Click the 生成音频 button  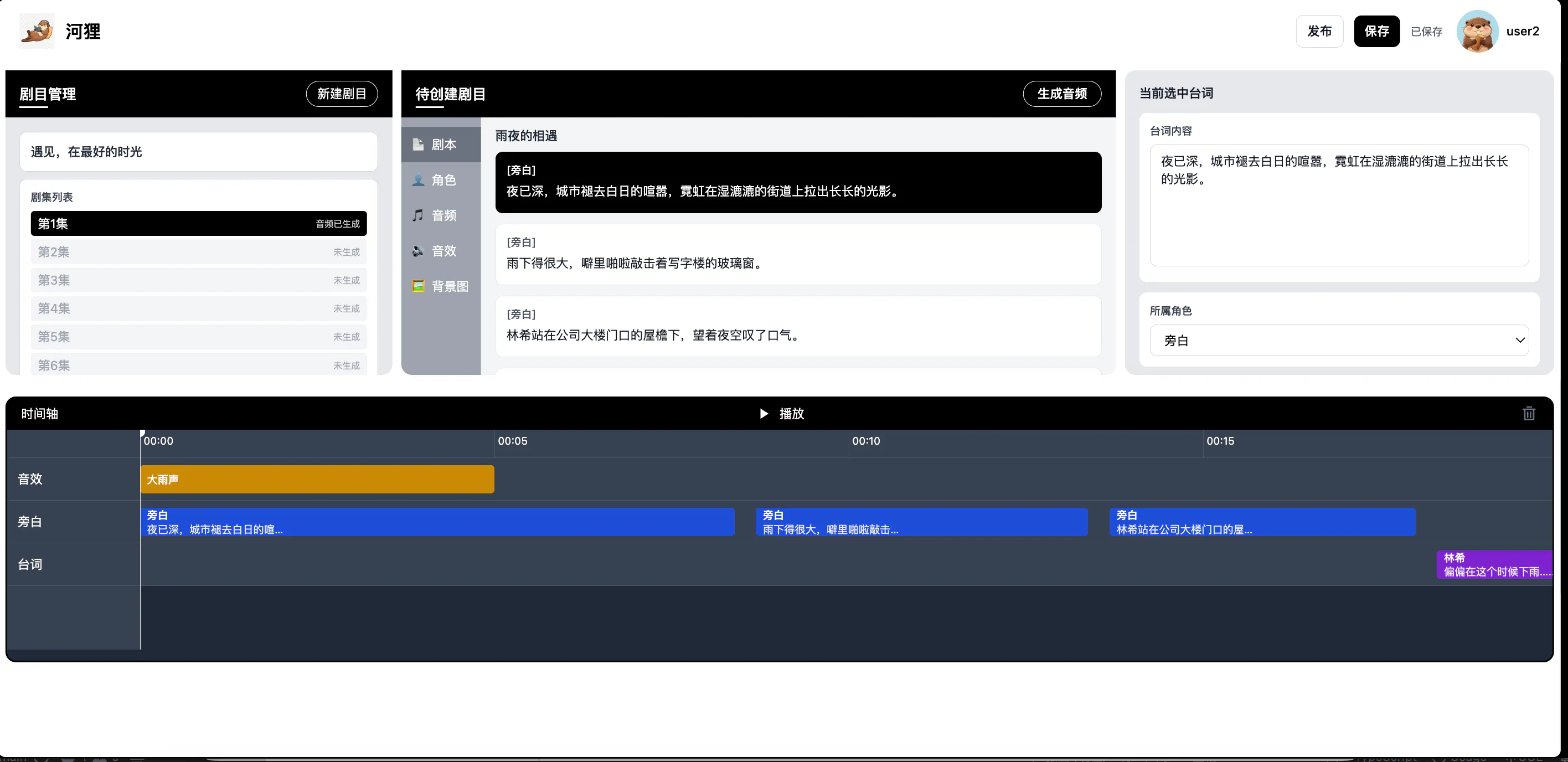(x=1061, y=94)
